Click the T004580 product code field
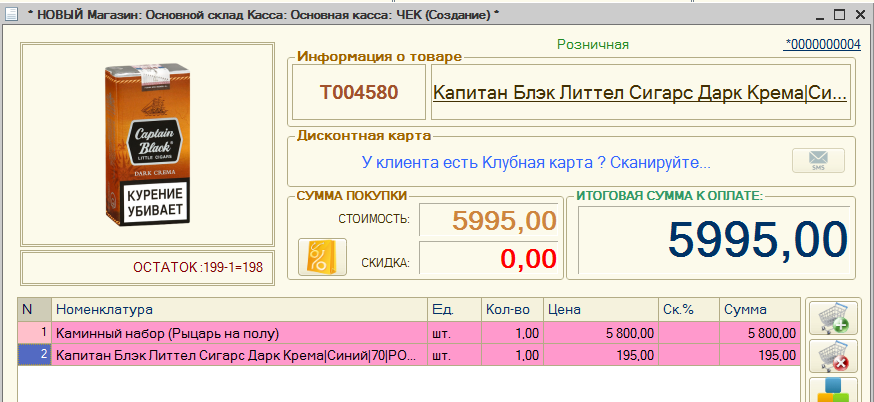874x402 pixels. click(358, 93)
